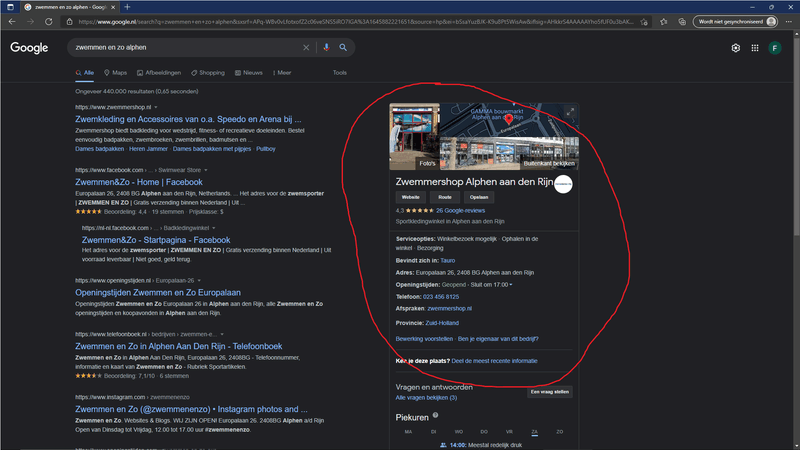Screen dimensions: 800x450
Task: Clear the search box with X icon
Action: [x=306, y=47]
